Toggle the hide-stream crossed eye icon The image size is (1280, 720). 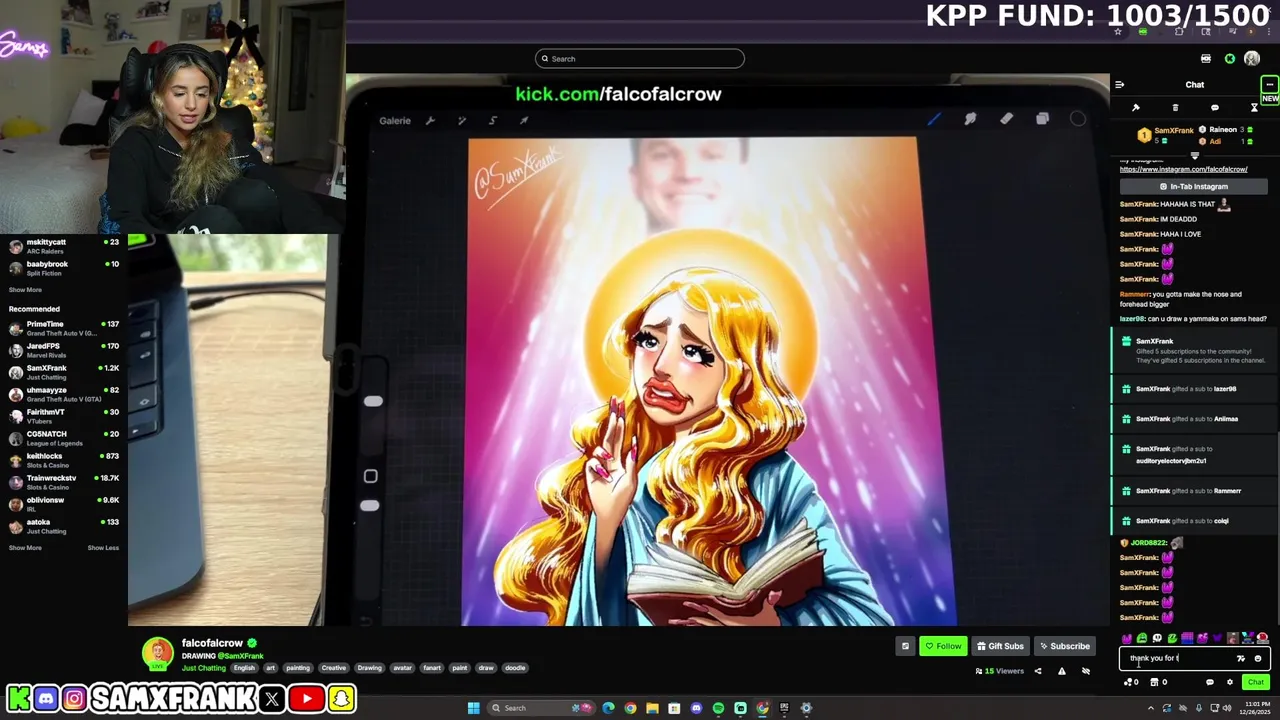[1086, 671]
